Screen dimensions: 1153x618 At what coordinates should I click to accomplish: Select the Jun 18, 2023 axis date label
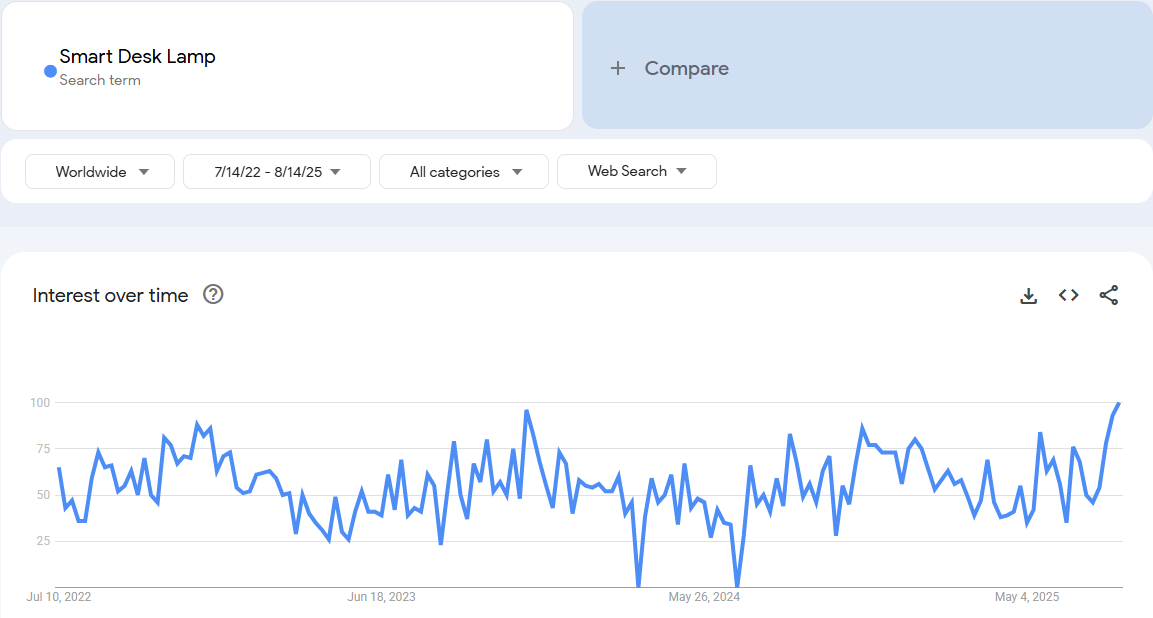click(x=381, y=597)
